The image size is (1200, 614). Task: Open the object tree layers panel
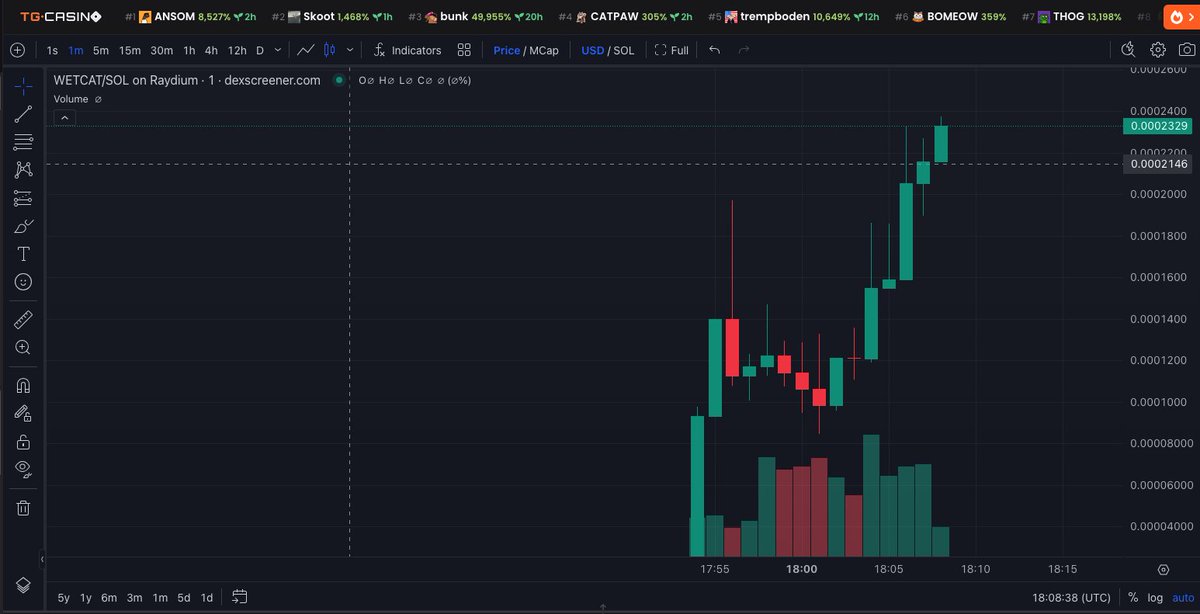[x=23, y=585]
